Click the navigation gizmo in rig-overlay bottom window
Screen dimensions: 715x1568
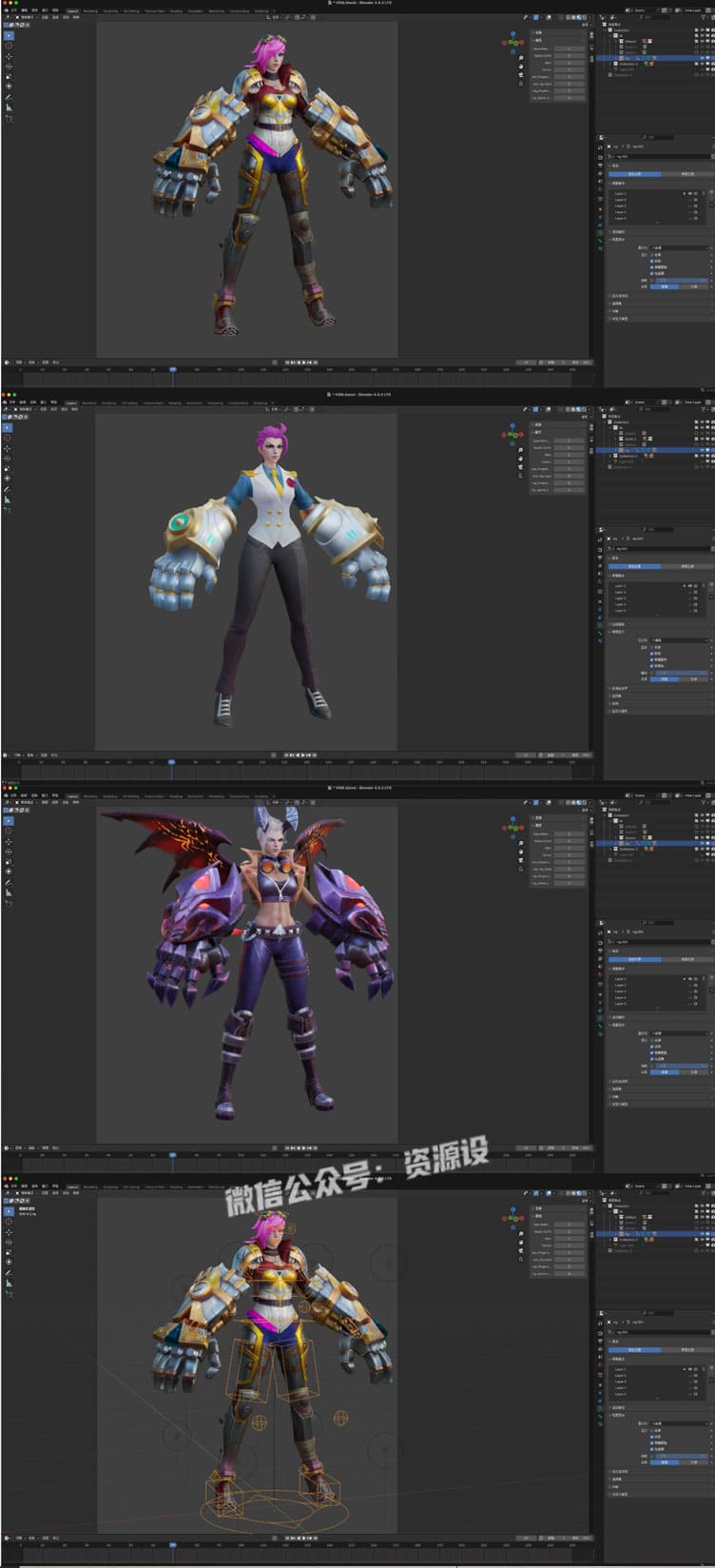coord(512,1219)
